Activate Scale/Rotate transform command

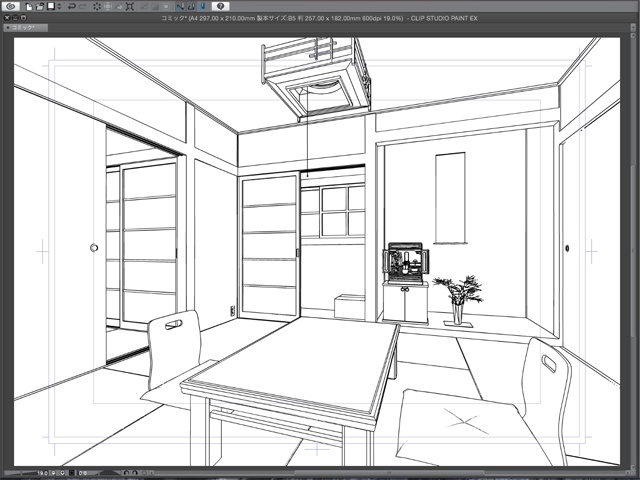(x=130, y=7)
